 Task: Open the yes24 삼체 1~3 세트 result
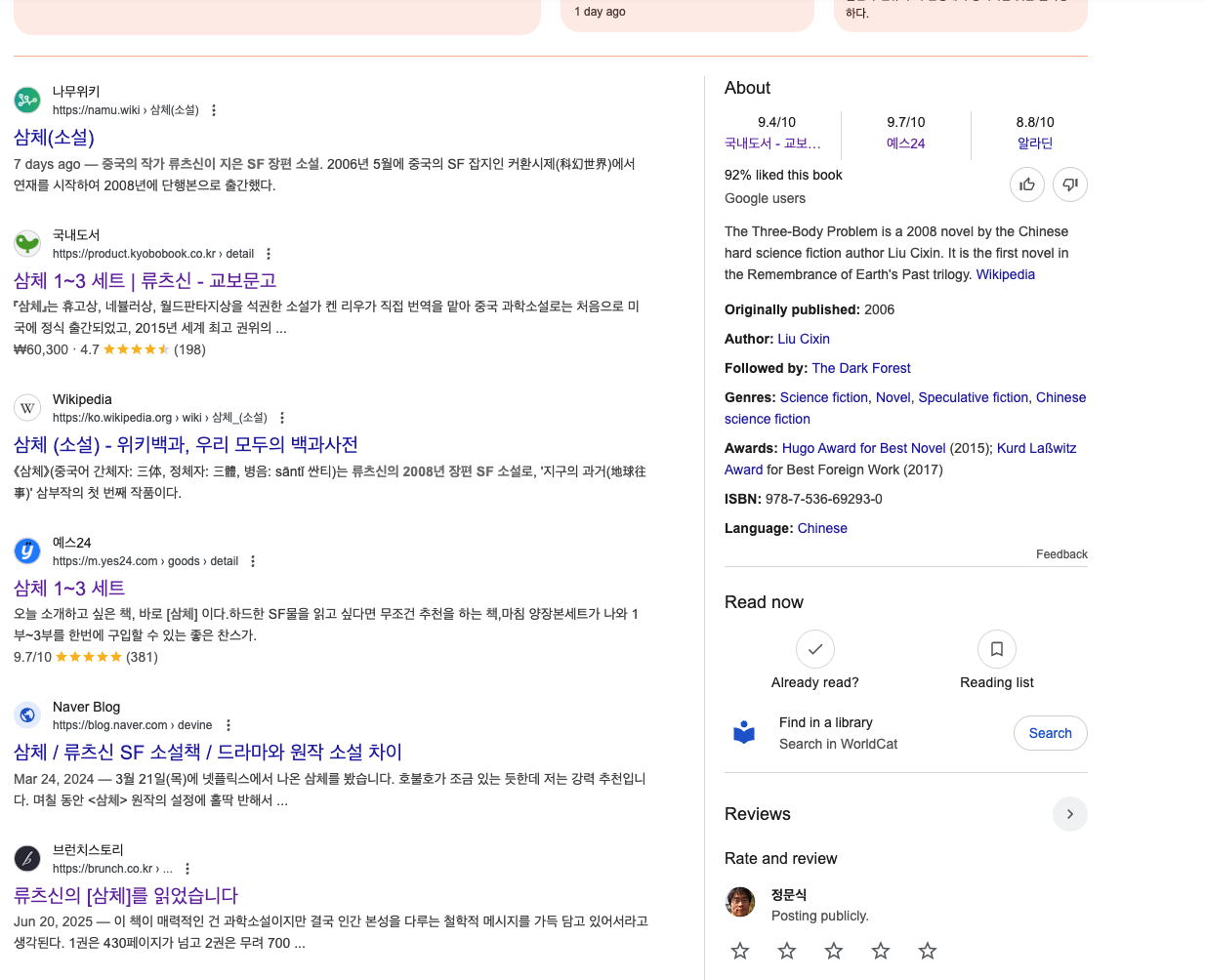[69, 589]
